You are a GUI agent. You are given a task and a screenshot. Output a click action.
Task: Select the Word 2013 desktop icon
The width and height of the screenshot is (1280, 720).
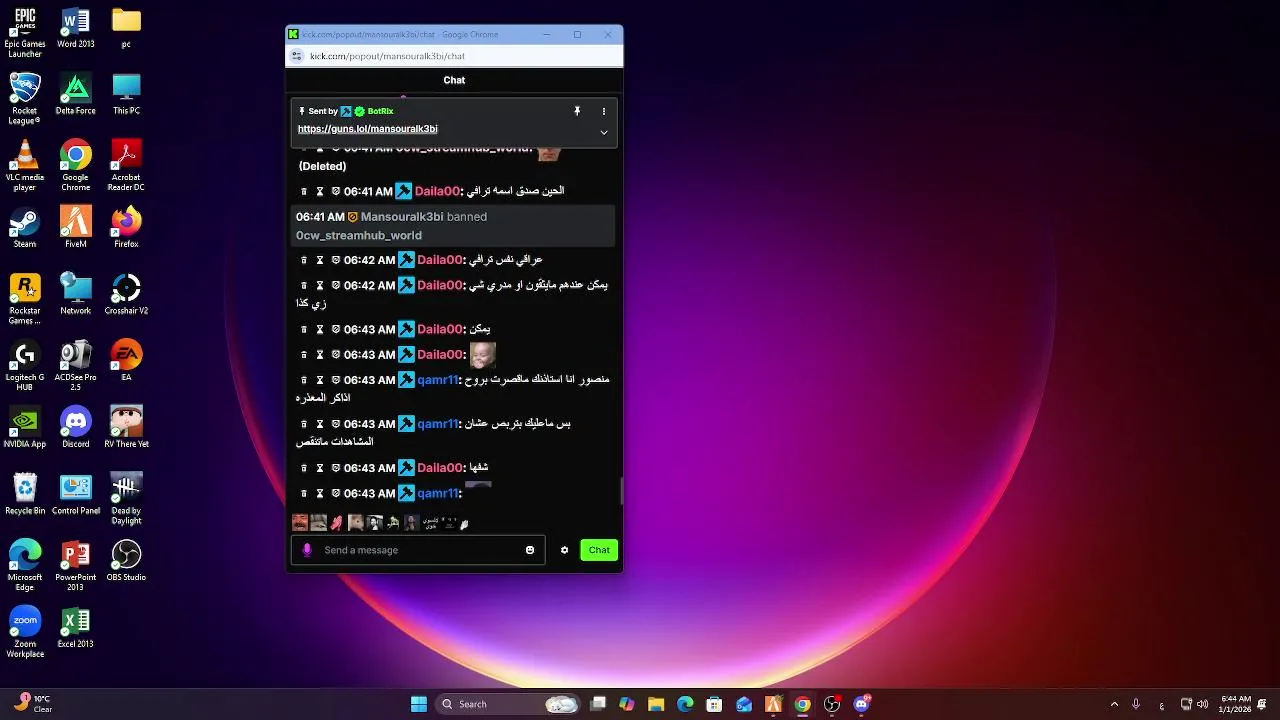76,29
